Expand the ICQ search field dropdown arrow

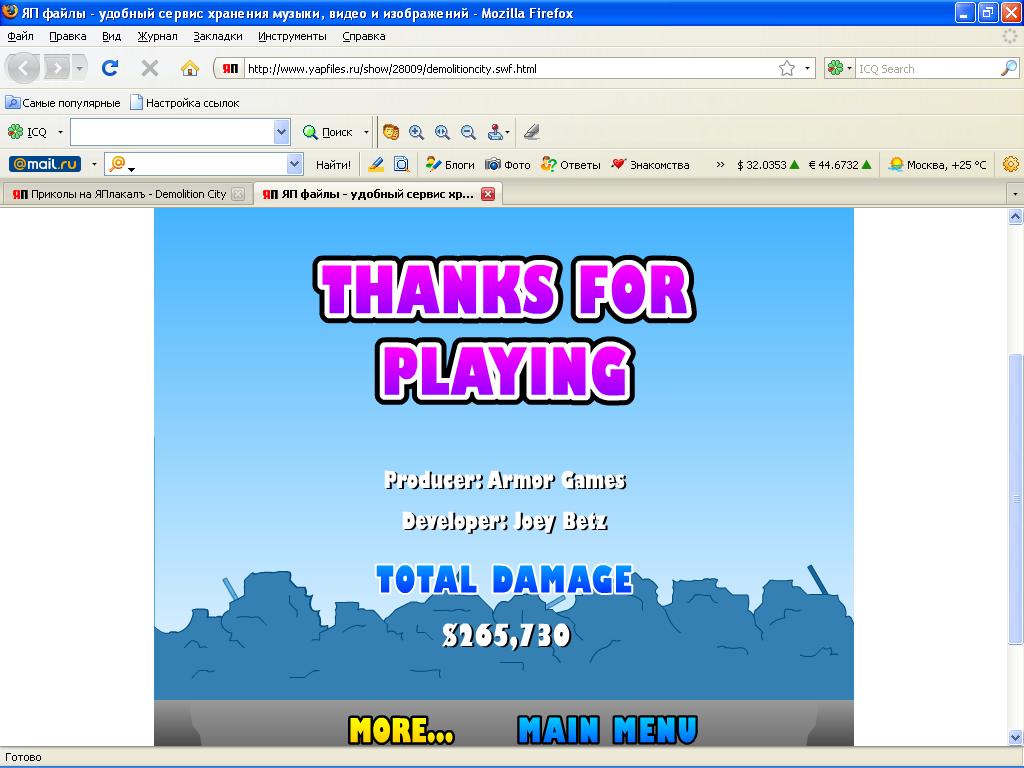click(x=281, y=132)
